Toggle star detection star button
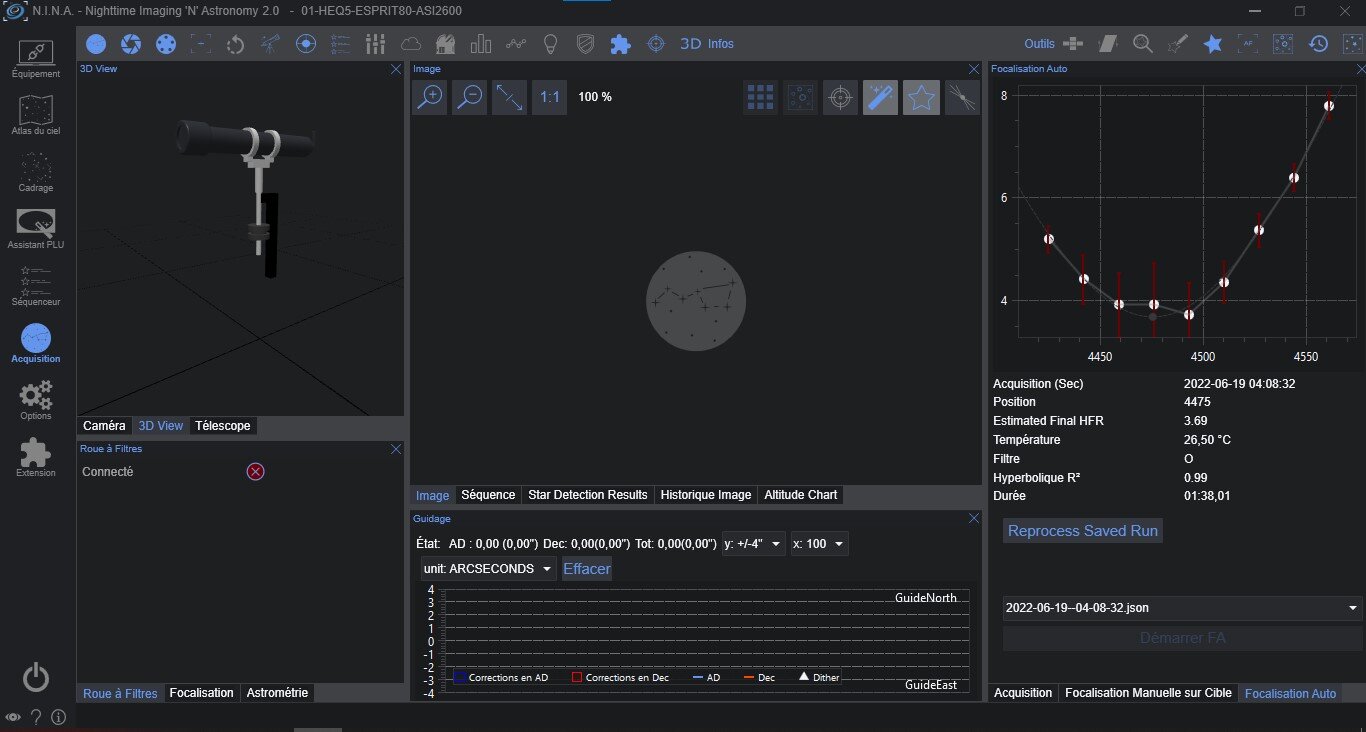The width and height of the screenshot is (1366, 732). pyautogui.click(x=921, y=97)
